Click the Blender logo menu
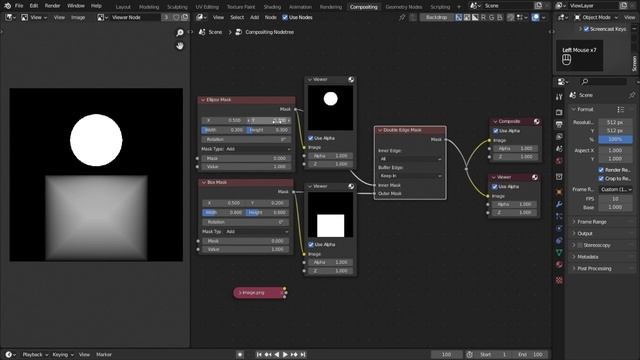This screenshot has width=640, height=360. (x=7, y=6)
